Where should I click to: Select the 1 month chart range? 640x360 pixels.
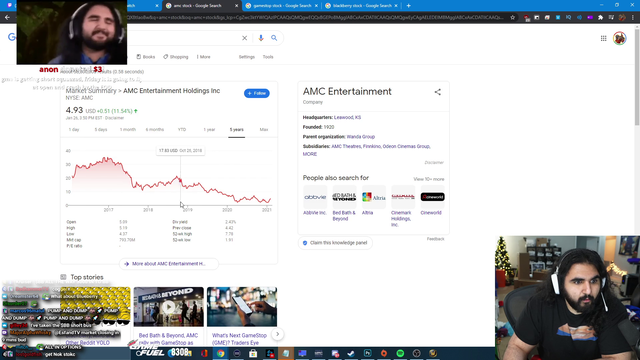(x=128, y=130)
